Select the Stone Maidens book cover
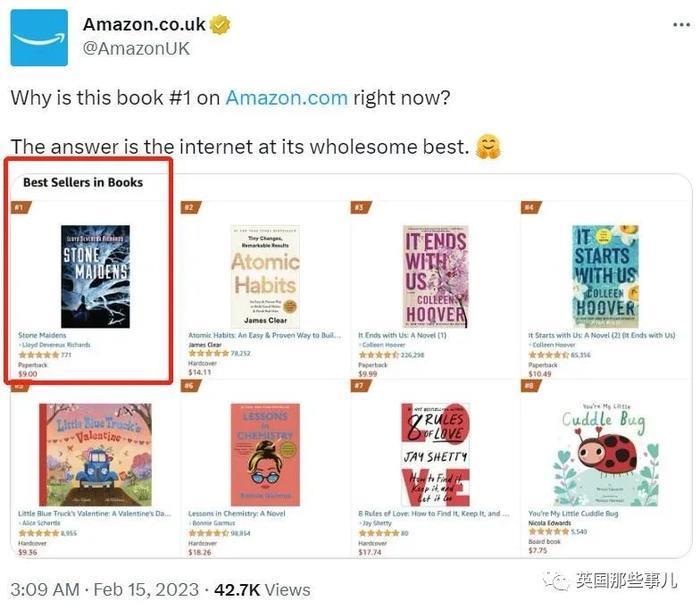This screenshot has height=611, width=700. click(95, 277)
